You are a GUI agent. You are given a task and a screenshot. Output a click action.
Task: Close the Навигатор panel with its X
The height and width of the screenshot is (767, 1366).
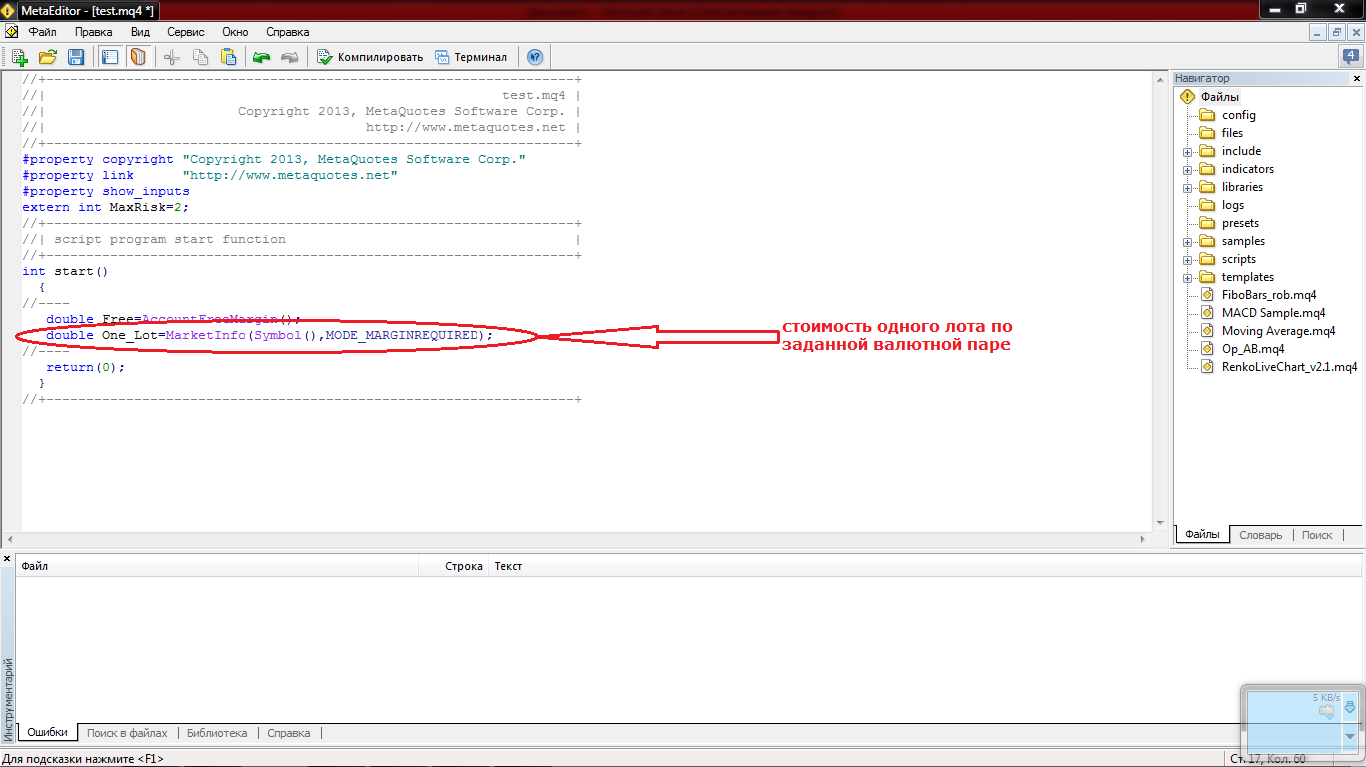coord(1356,78)
